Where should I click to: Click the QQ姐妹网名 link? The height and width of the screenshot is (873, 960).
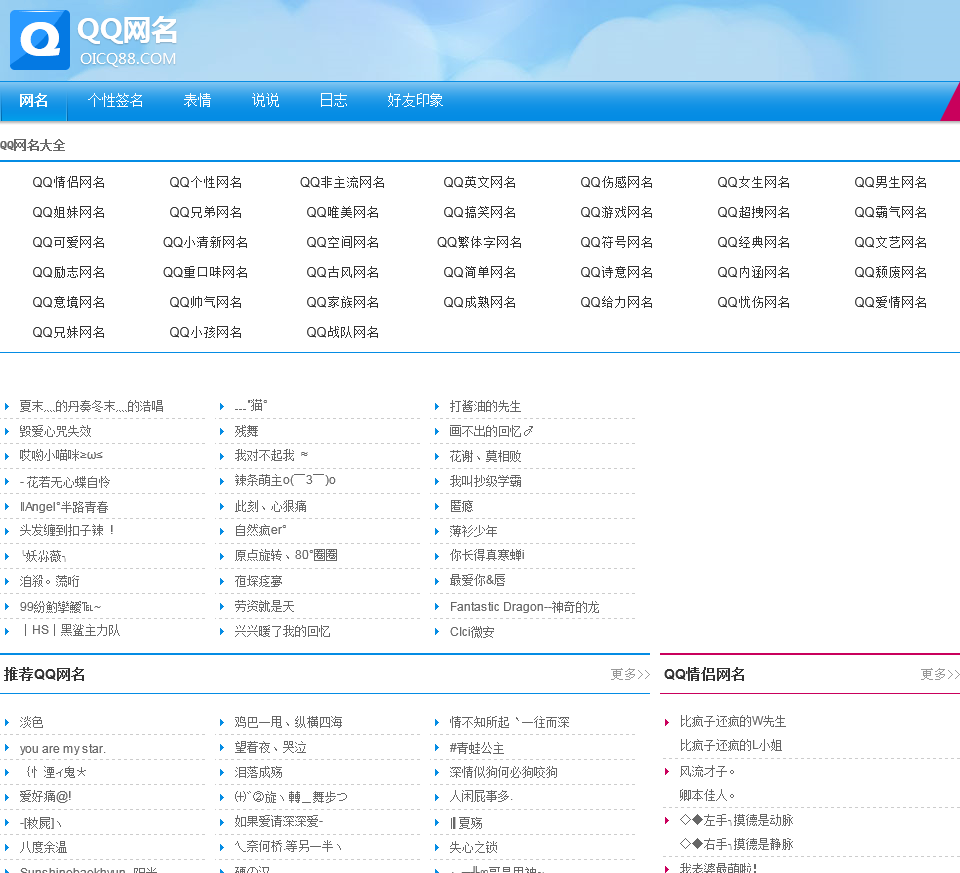pos(69,212)
